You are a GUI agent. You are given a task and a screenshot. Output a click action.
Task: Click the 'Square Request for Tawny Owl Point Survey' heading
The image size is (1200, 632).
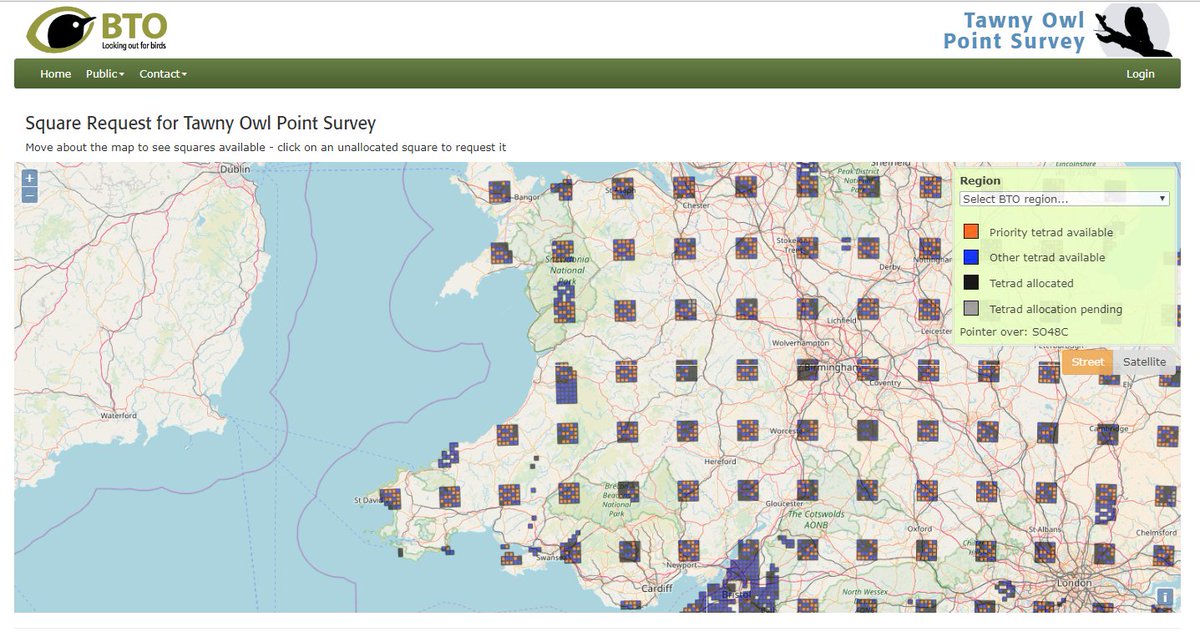(x=201, y=124)
